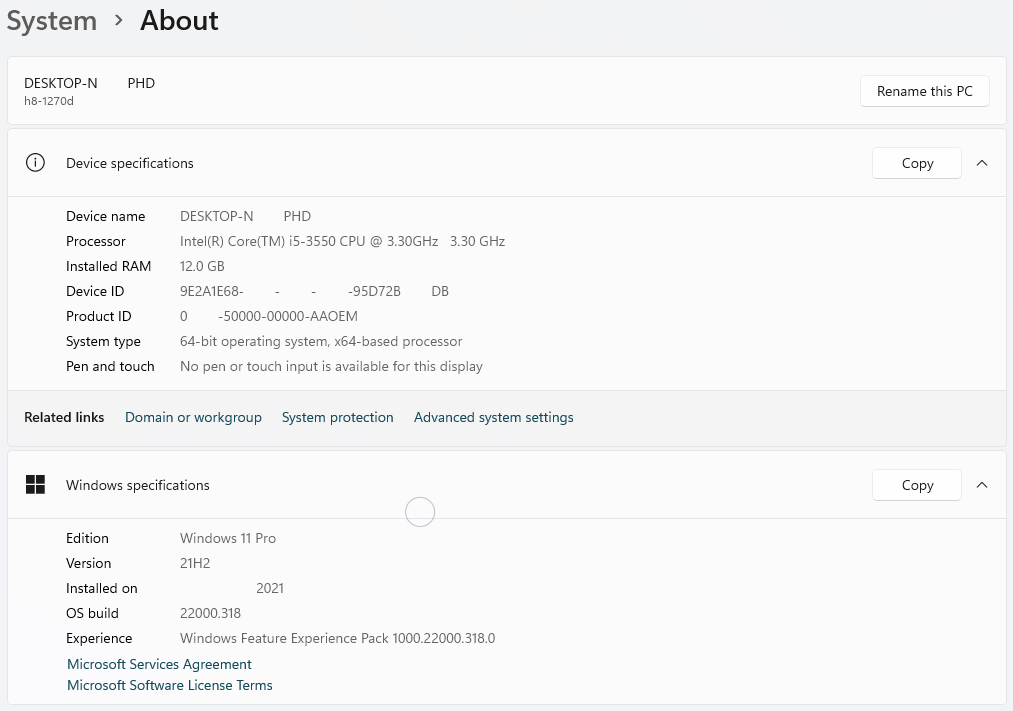Click the h8-1270d model label
This screenshot has width=1013, height=711.
click(x=49, y=101)
